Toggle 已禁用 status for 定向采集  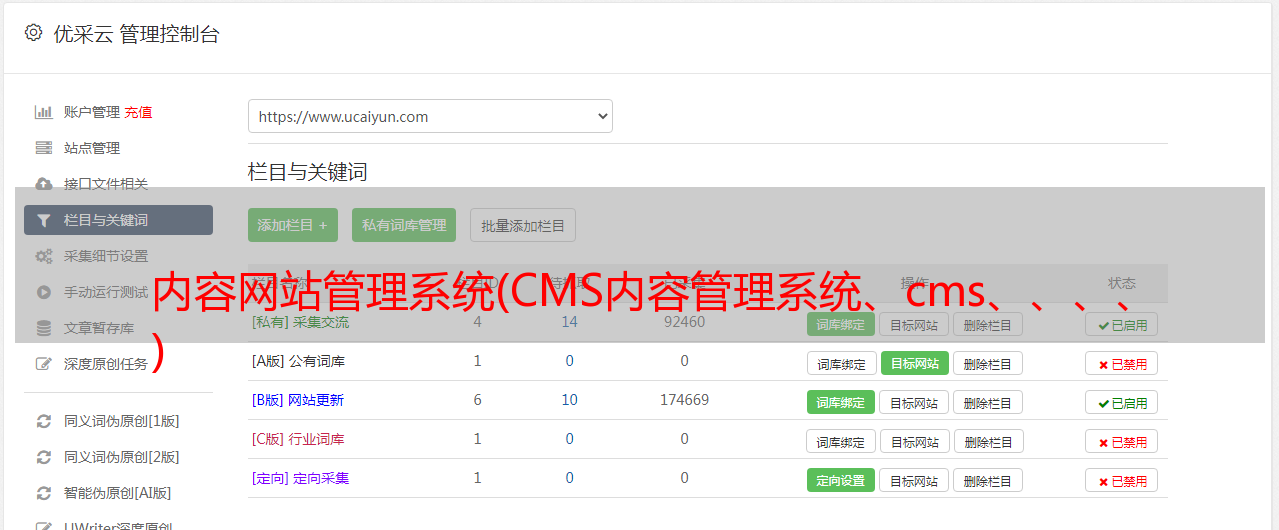click(x=1122, y=480)
